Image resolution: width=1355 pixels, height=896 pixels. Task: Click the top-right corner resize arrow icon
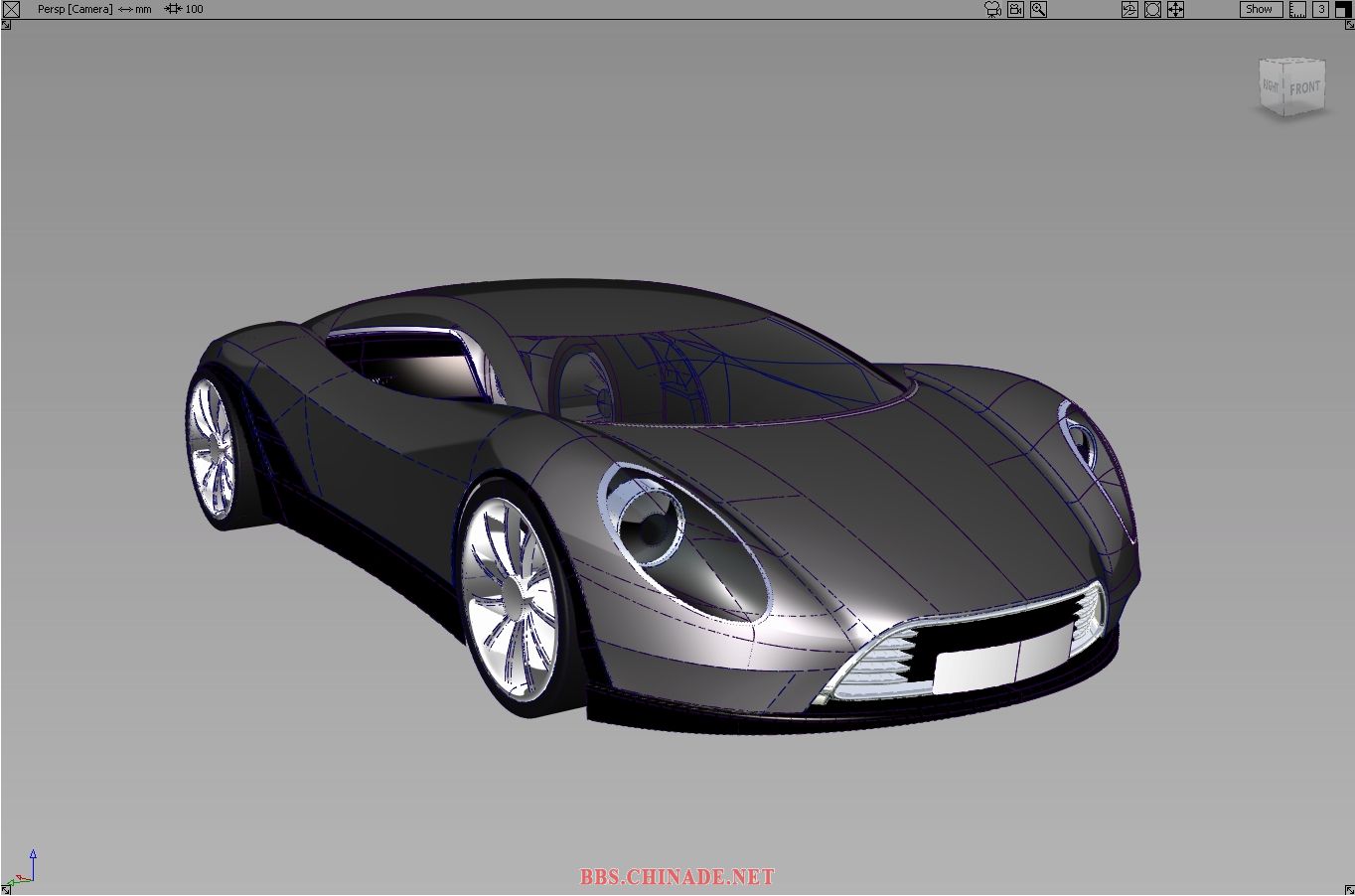click(x=1349, y=24)
